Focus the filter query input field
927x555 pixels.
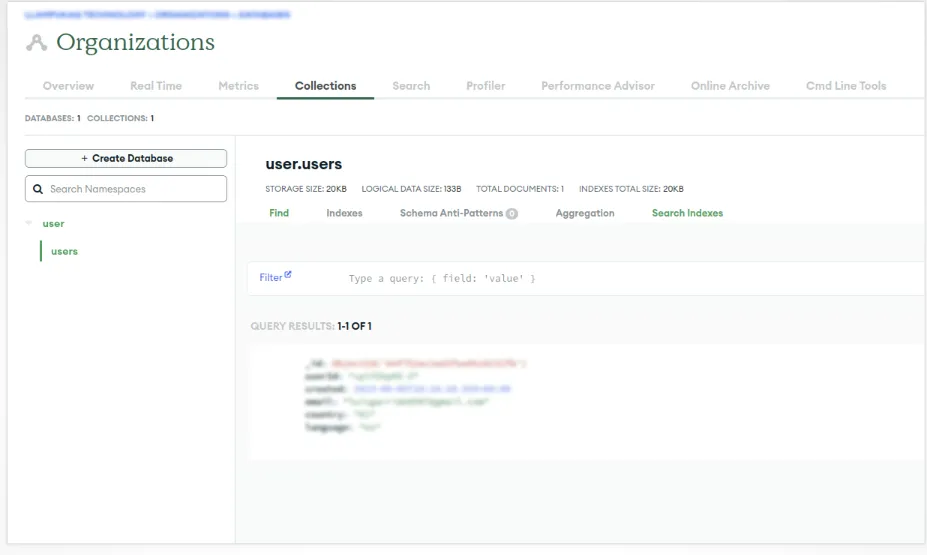pos(600,278)
